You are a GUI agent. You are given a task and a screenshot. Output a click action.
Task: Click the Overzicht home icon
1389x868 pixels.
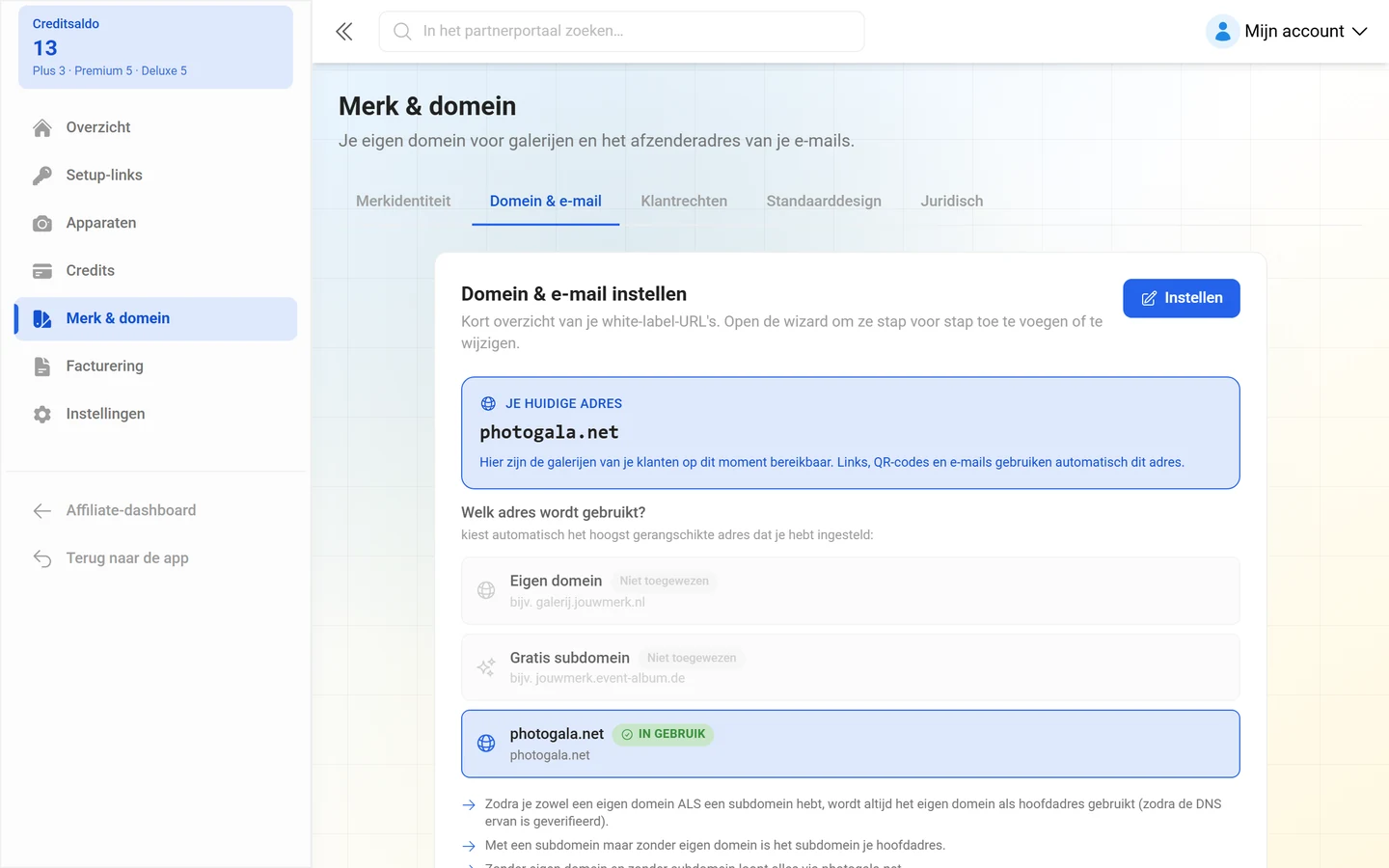(42, 127)
